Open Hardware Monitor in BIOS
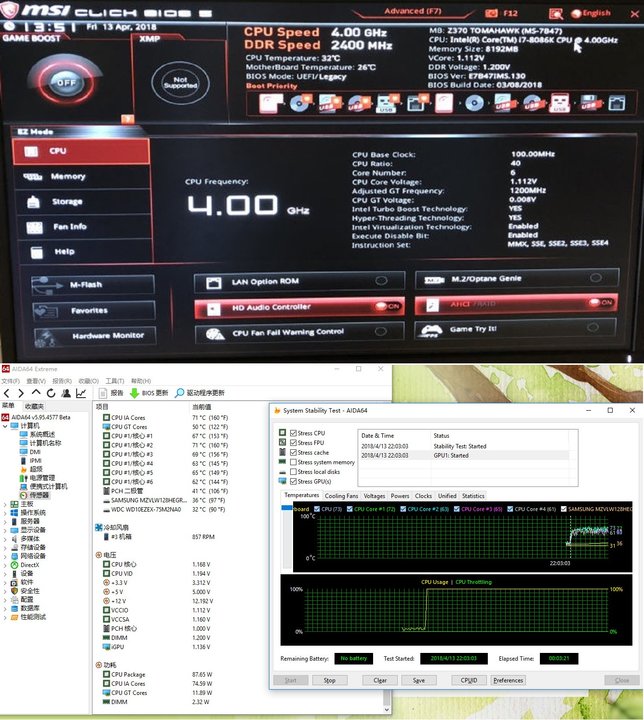The height and width of the screenshot is (720, 644). point(95,336)
